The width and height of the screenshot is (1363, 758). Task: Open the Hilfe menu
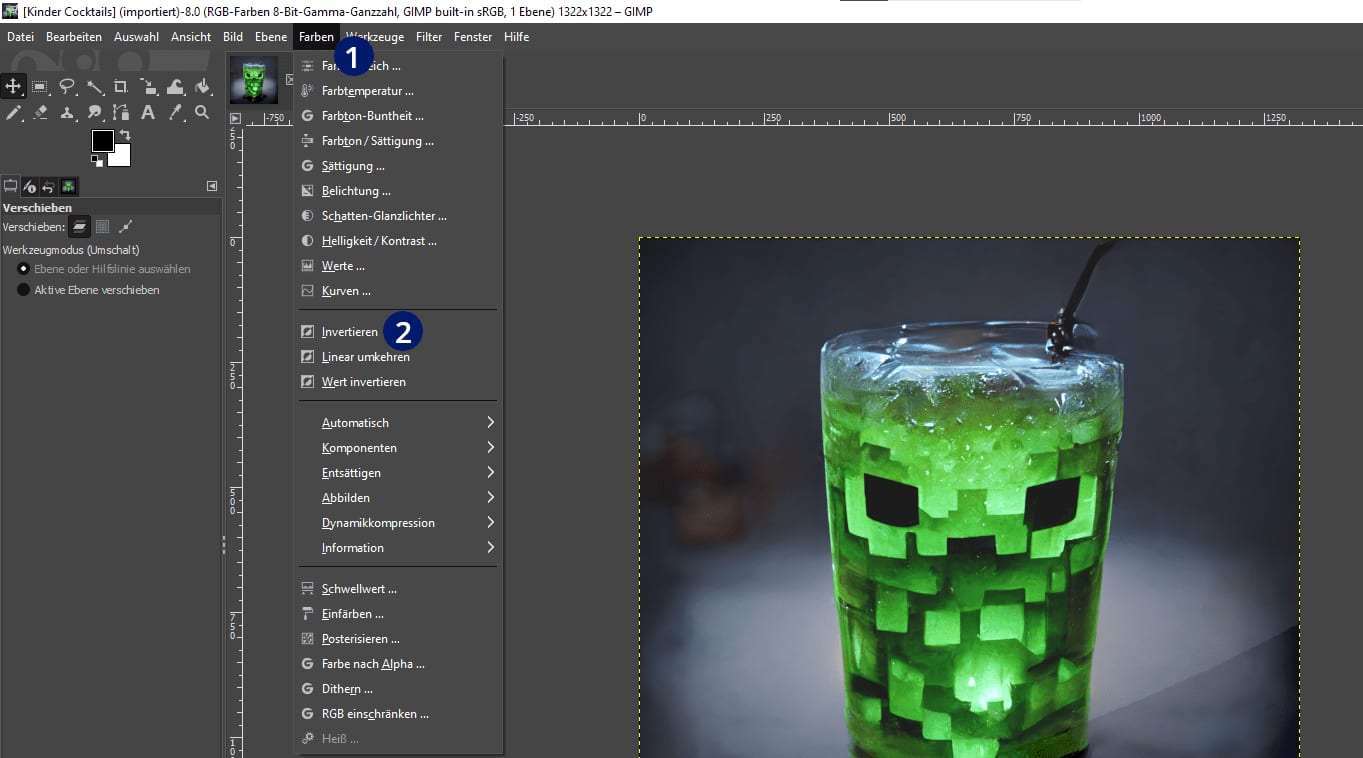pos(517,37)
